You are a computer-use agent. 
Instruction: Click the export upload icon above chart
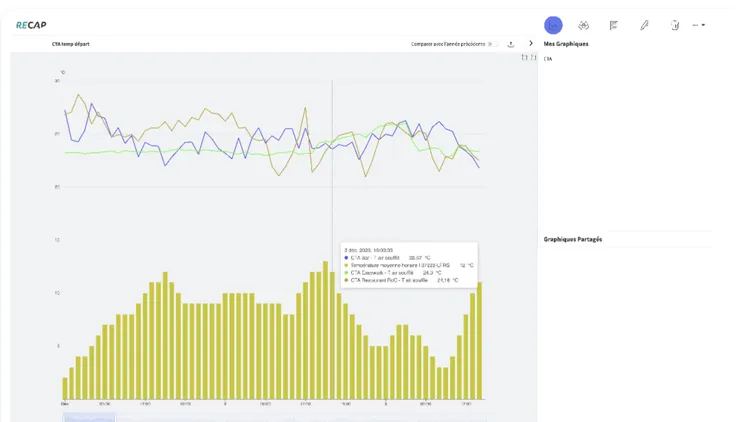click(x=511, y=44)
